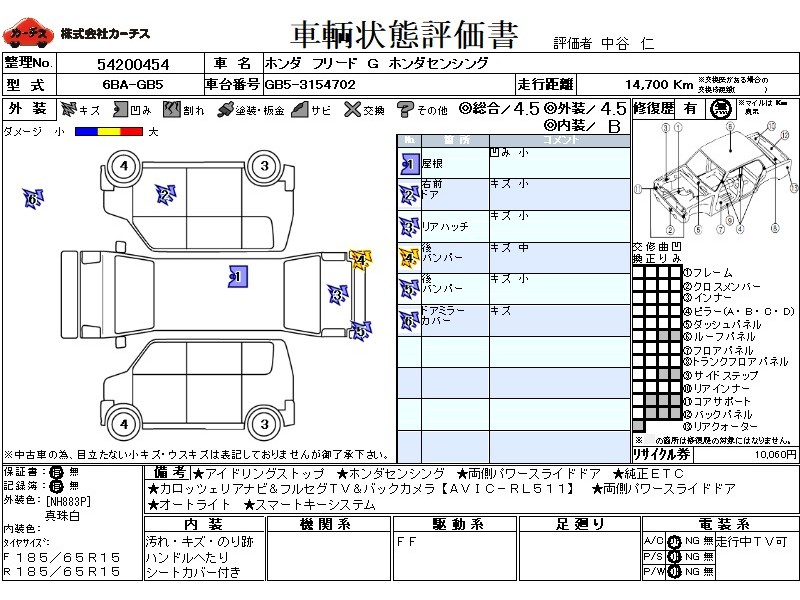
Task: Click the 凹み 小 comment cell
Action: pos(560,163)
